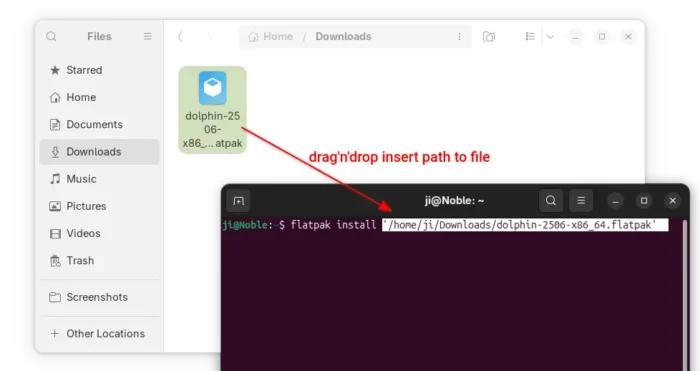The image size is (700, 371).
Task: Switch to list view icon
Action: click(530, 36)
